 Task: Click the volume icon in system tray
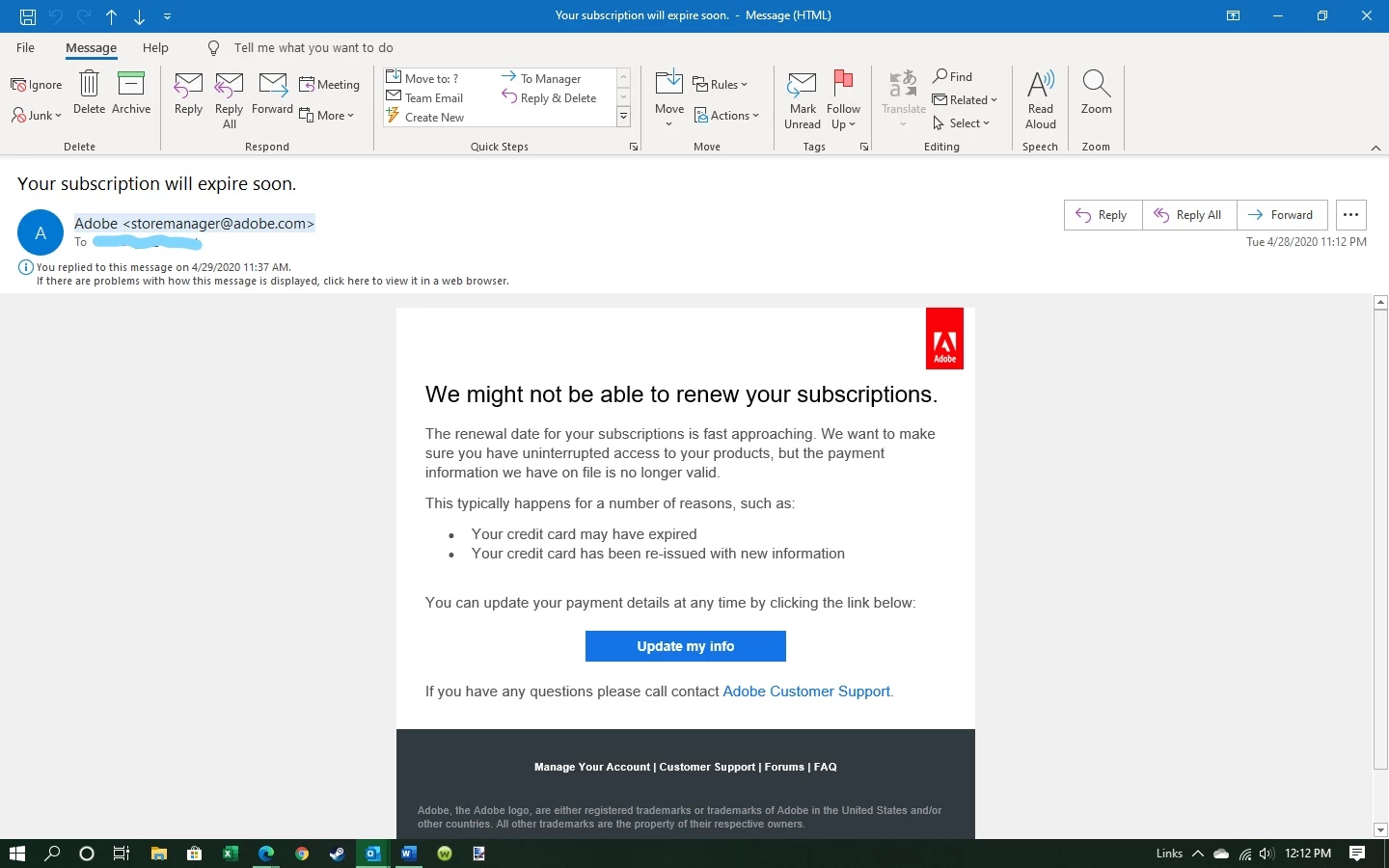tap(1266, 854)
